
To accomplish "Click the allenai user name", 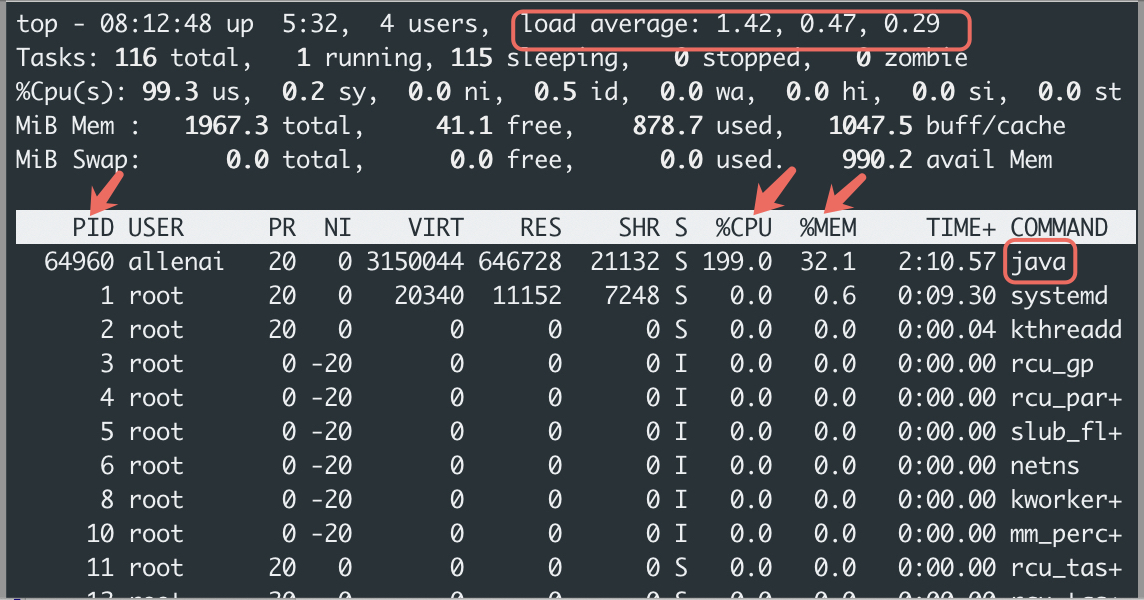I will click(x=176, y=262).
